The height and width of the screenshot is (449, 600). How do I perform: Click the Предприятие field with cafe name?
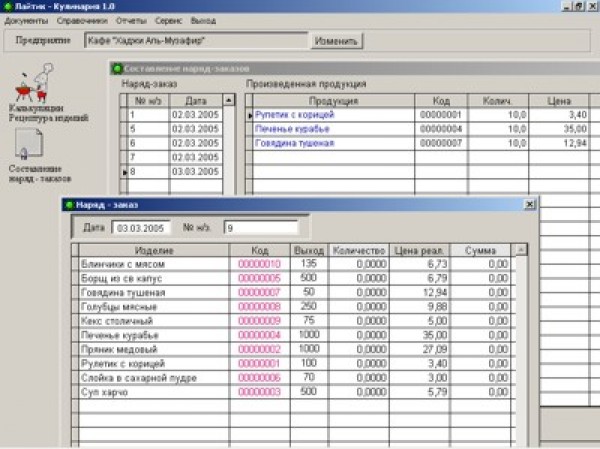point(196,41)
